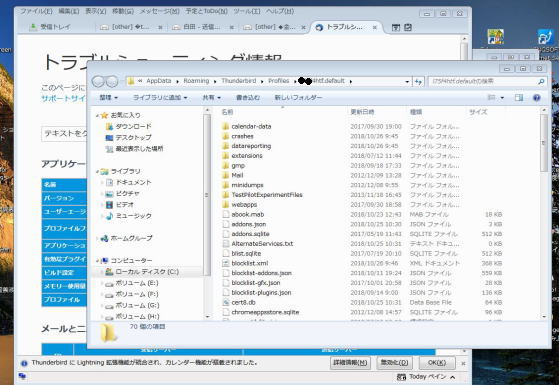Select the webapps folder
Screen dimensions: 559x385
coord(244,205)
